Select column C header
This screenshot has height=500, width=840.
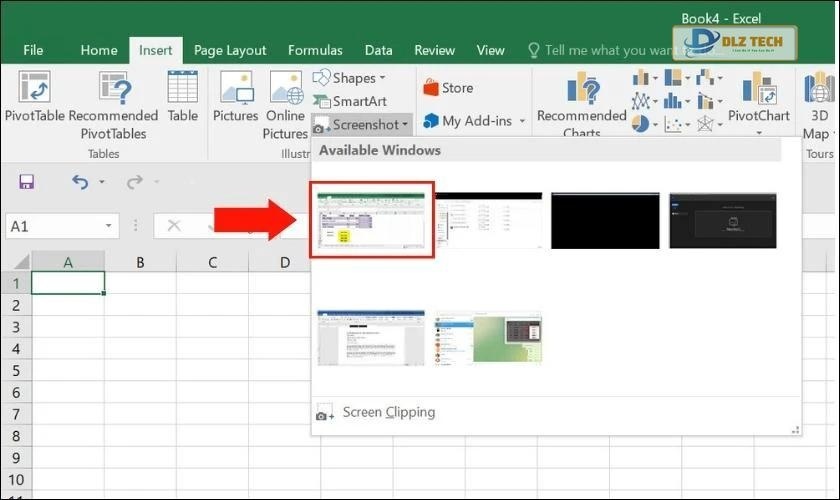pyautogui.click(x=212, y=262)
